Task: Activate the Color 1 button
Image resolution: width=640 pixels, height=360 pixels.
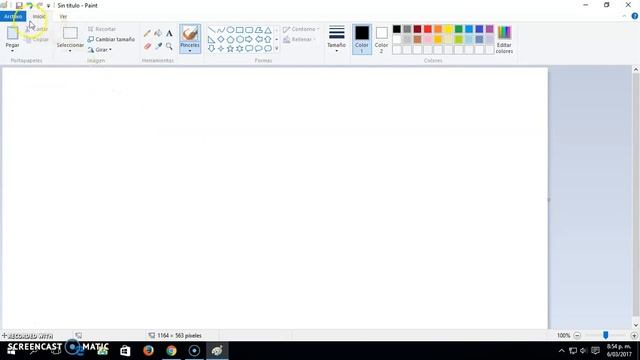Action: 362,39
